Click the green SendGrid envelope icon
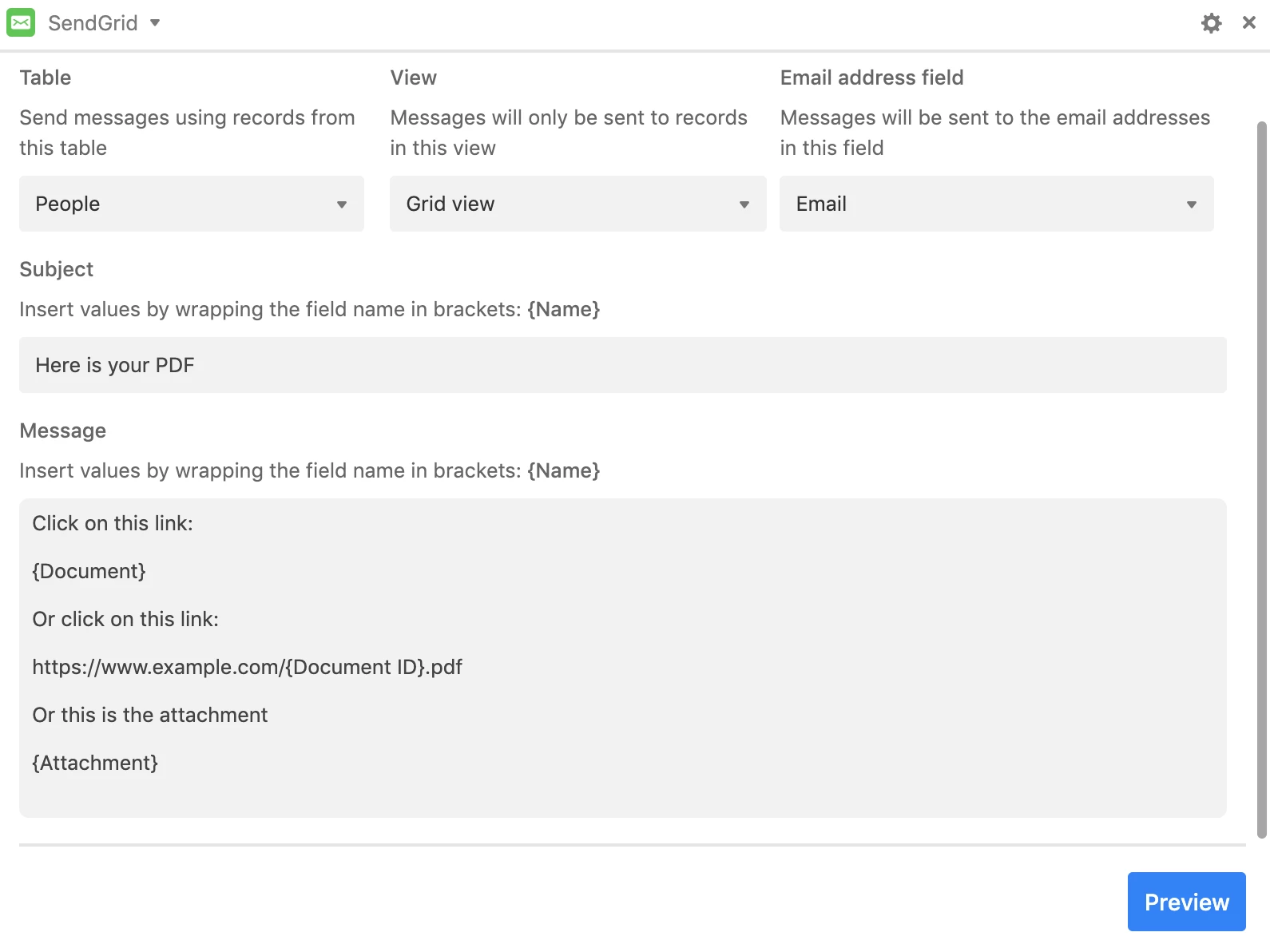 click(x=21, y=23)
